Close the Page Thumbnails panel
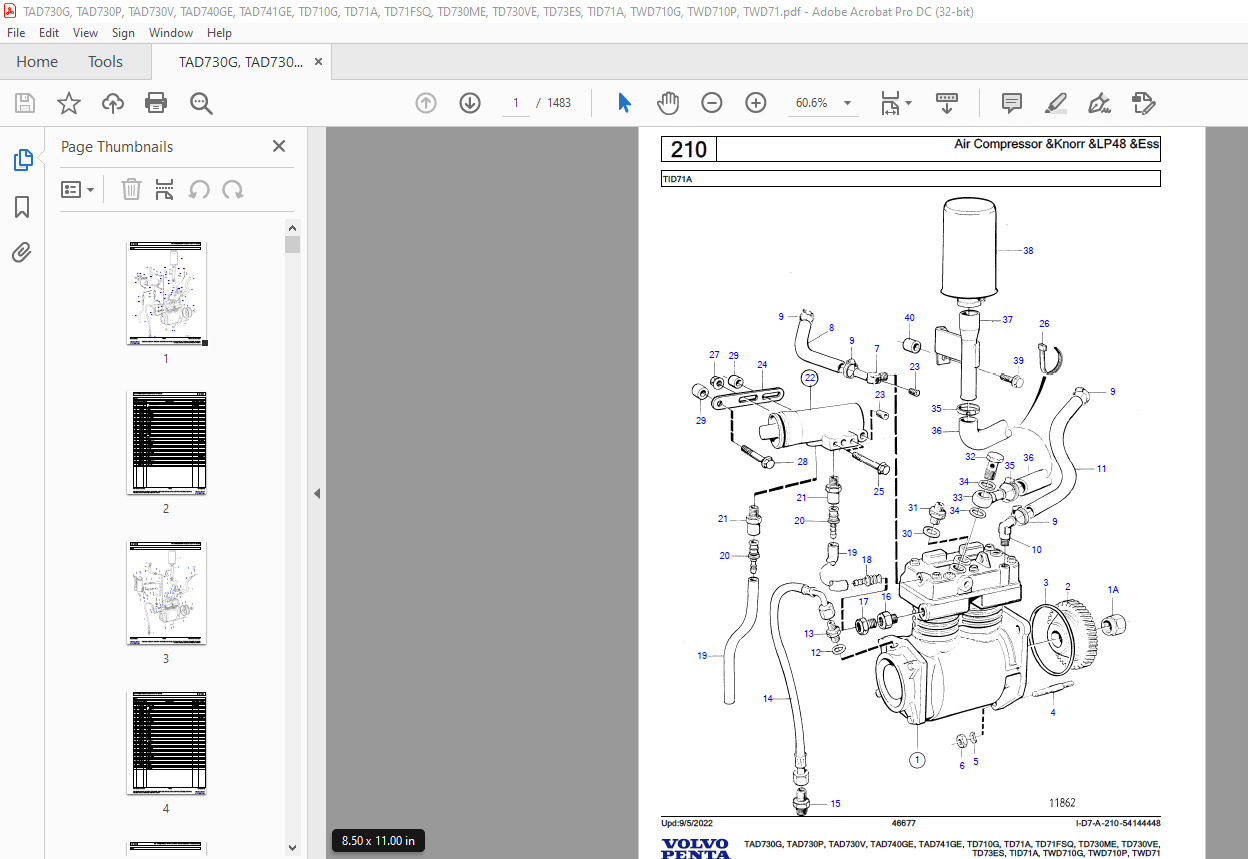Image resolution: width=1248 pixels, height=859 pixels. point(279,146)
